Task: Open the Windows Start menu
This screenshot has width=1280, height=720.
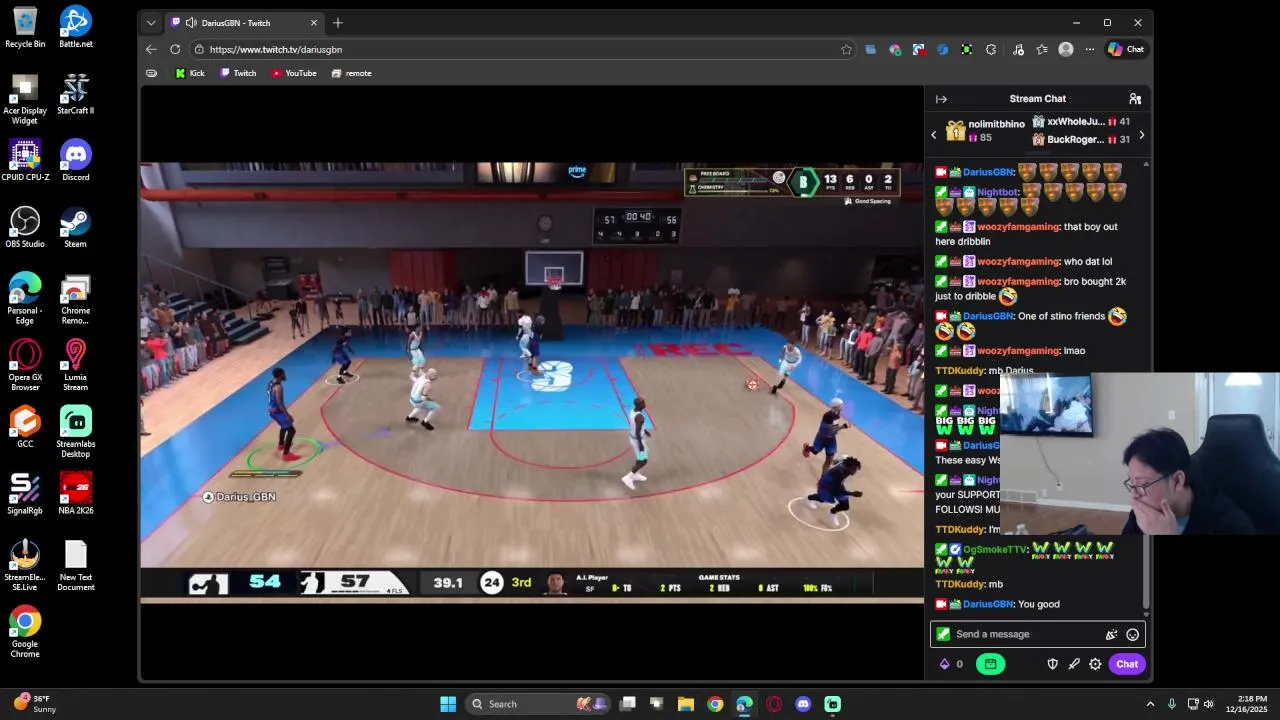Action: coord(448,704)
